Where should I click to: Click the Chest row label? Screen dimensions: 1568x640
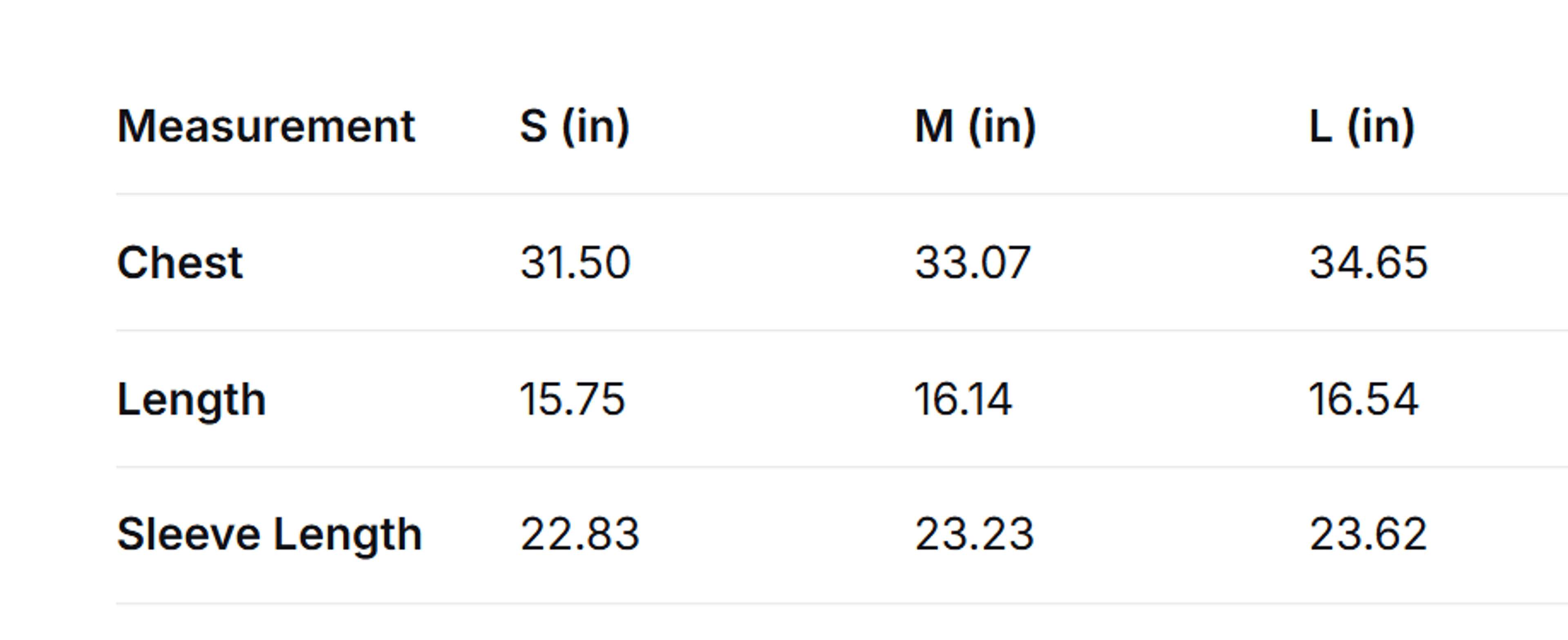[180, 263]
